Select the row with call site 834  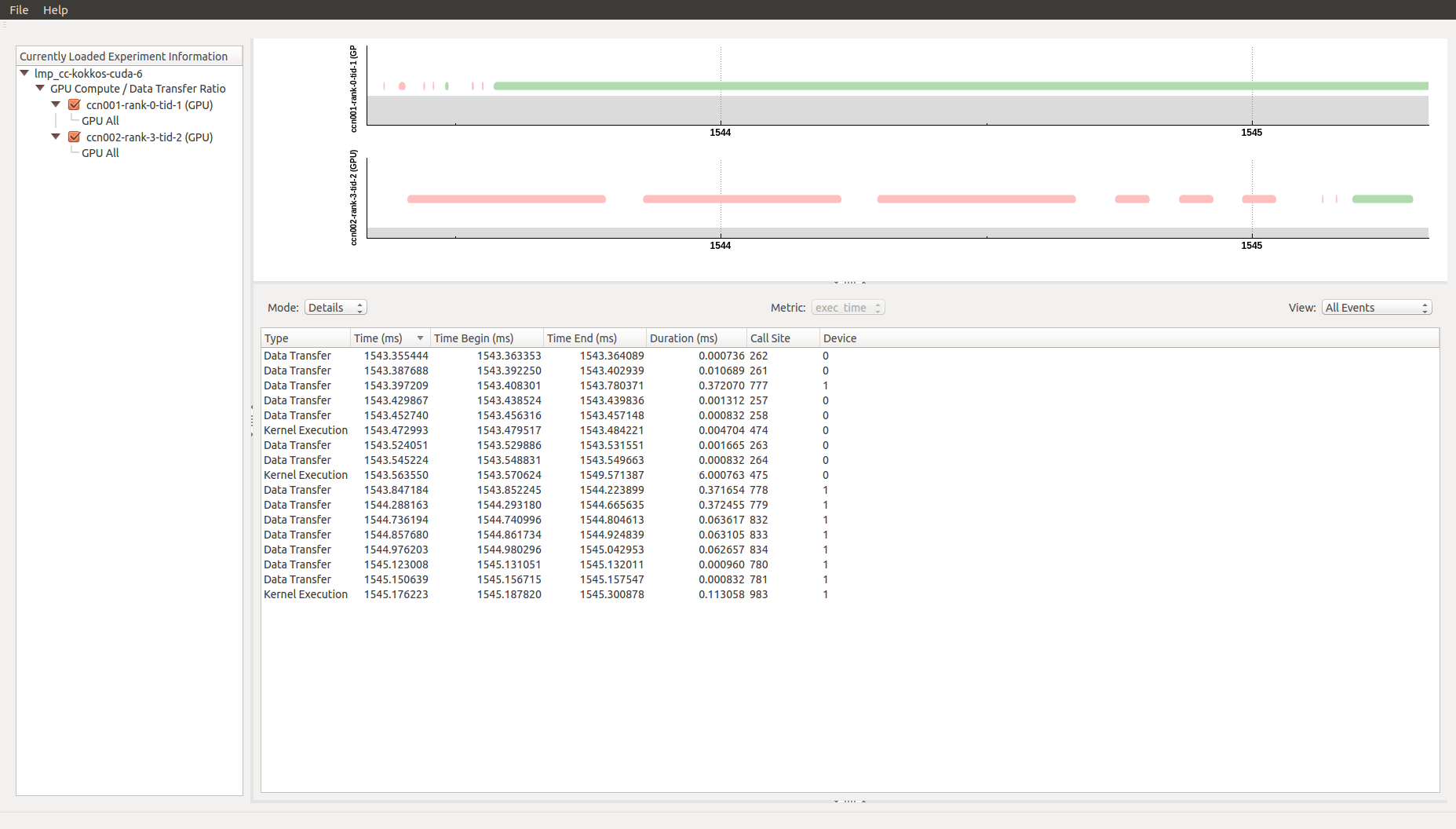point(850,550)
